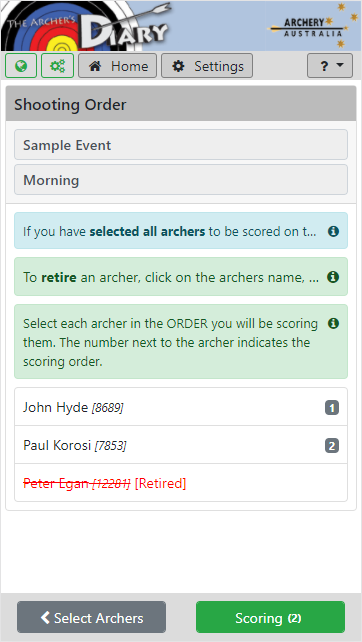Open Settings from top navigation
The width and height of the screenshot is (362, 642).
[207, 66]
